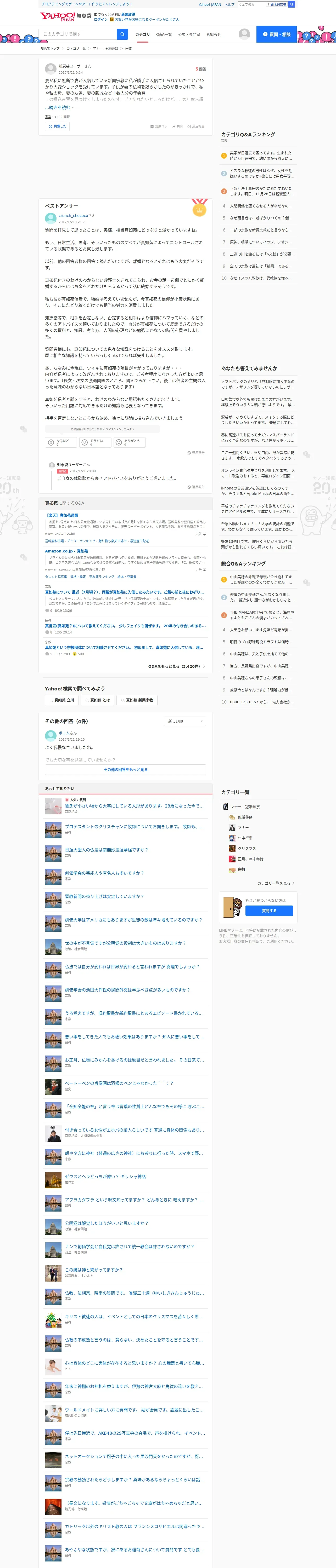Select the 冠婚葬祭 rings category icon

232,817
